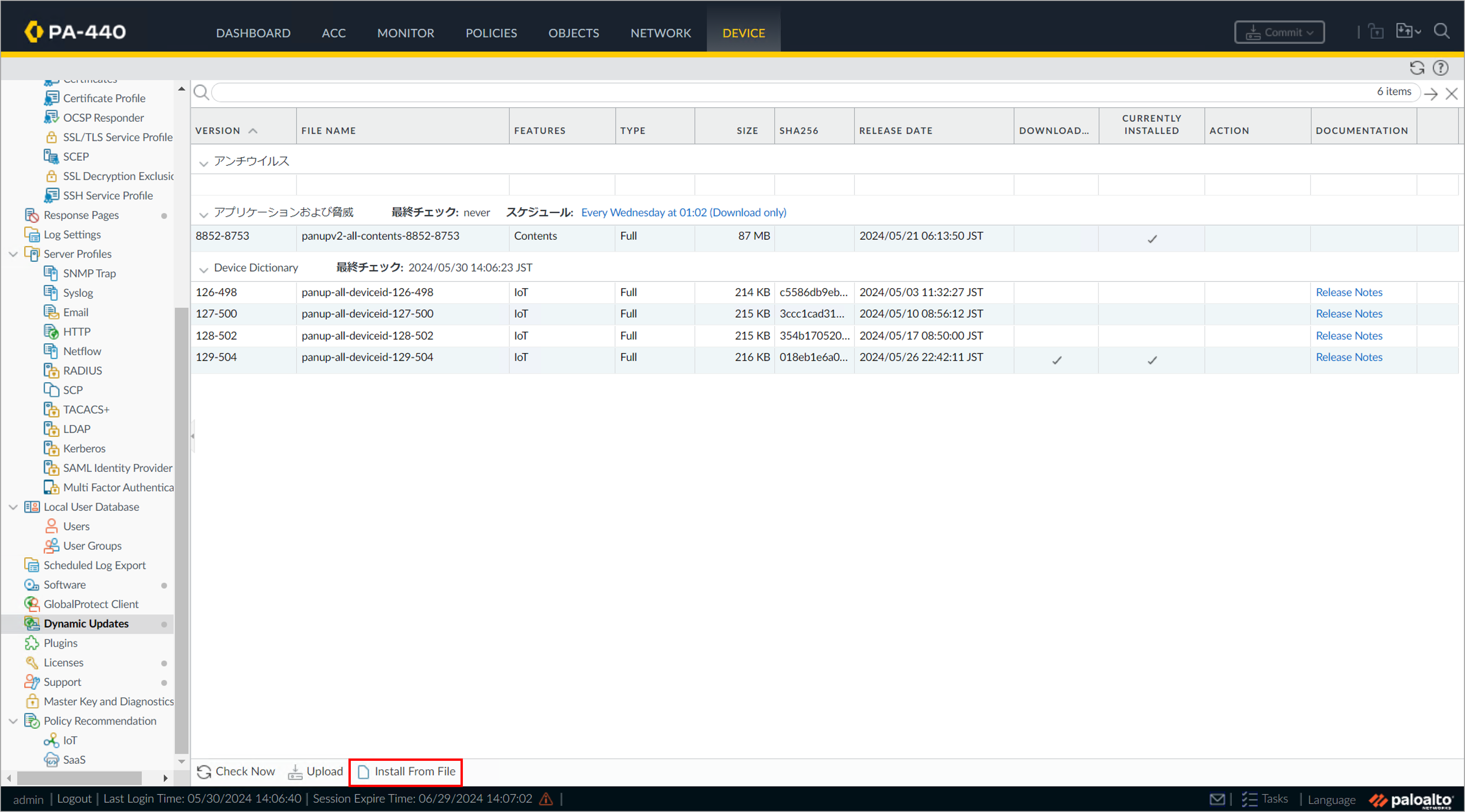Click the session warning triangle icon
The image size is (1465, 812).
546,799
